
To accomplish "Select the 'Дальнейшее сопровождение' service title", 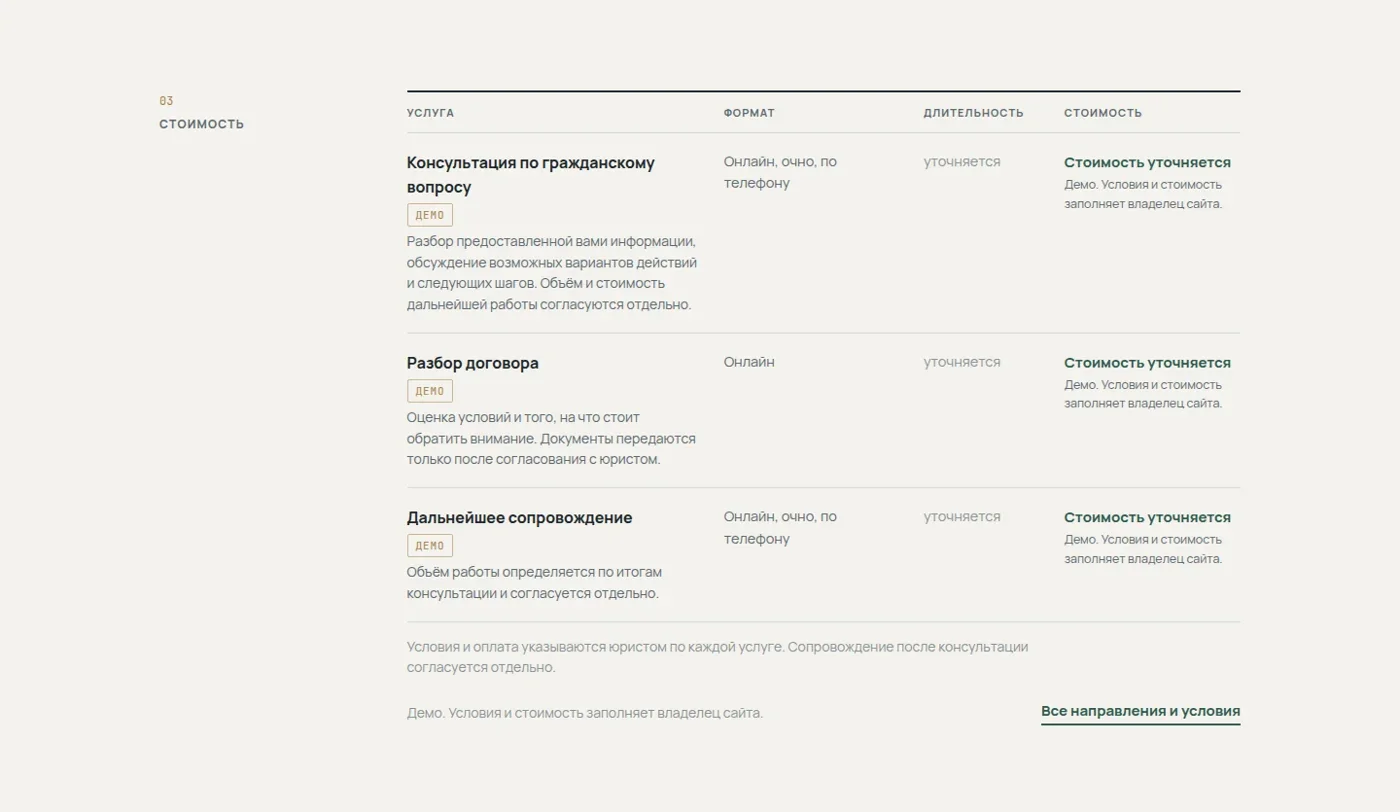I will [519, 518].
